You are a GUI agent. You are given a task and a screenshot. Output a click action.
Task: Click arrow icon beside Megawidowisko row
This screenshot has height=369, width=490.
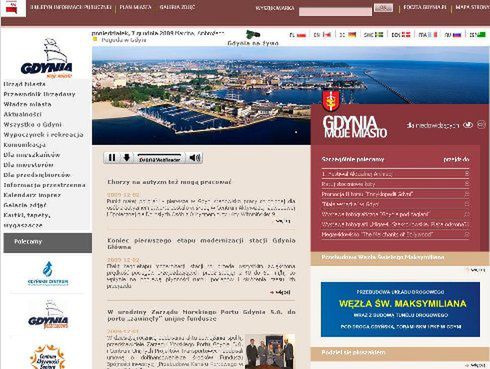click(x=467, y=234)
